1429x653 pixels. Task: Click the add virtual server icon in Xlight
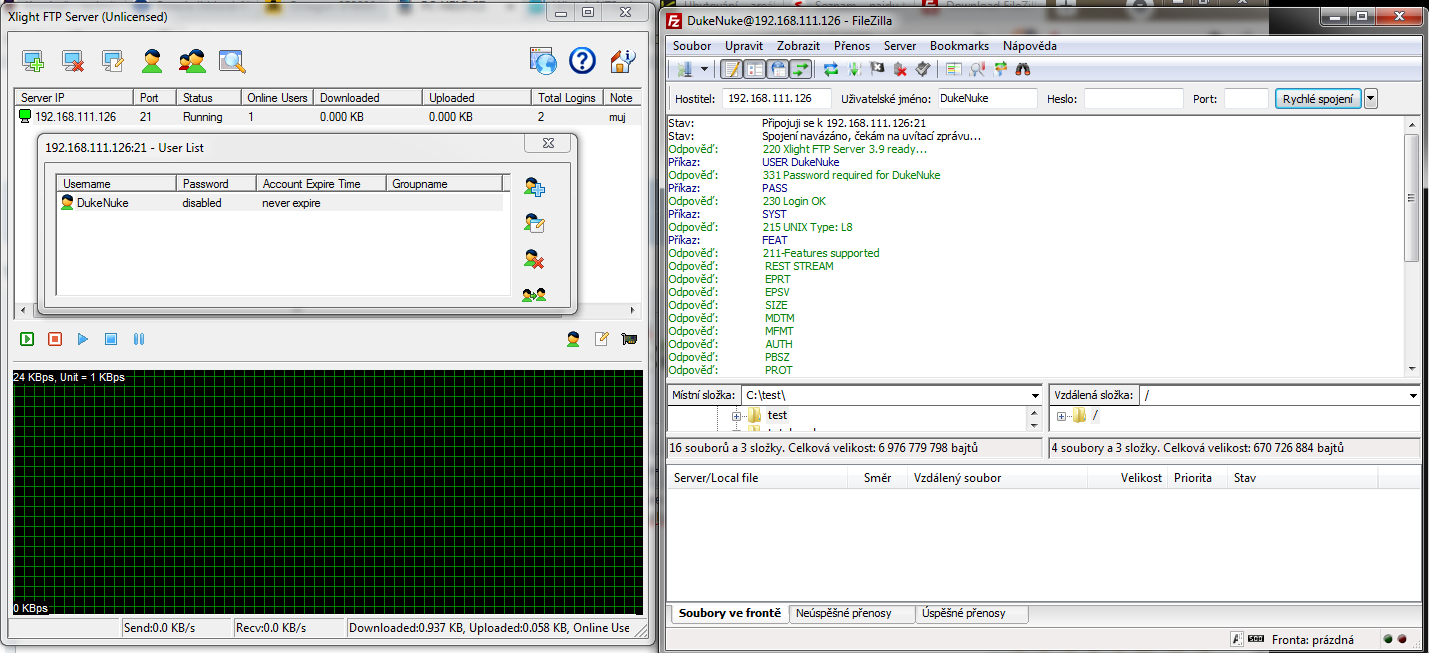33,62
